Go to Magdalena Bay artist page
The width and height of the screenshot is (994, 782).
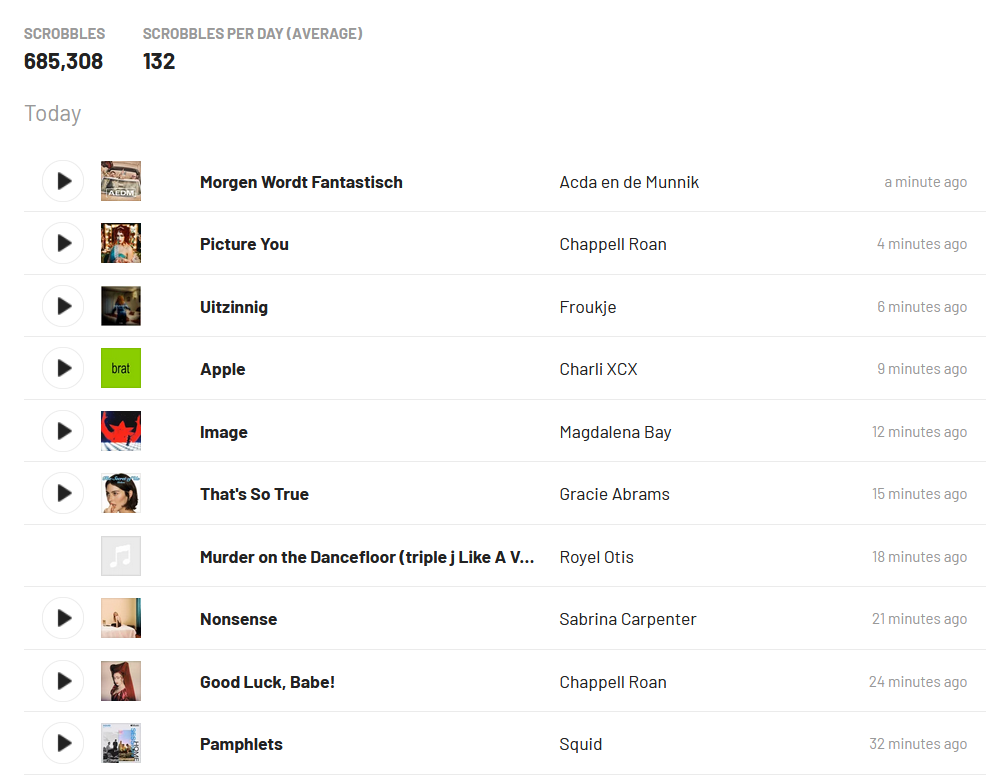tap(615, 432)
